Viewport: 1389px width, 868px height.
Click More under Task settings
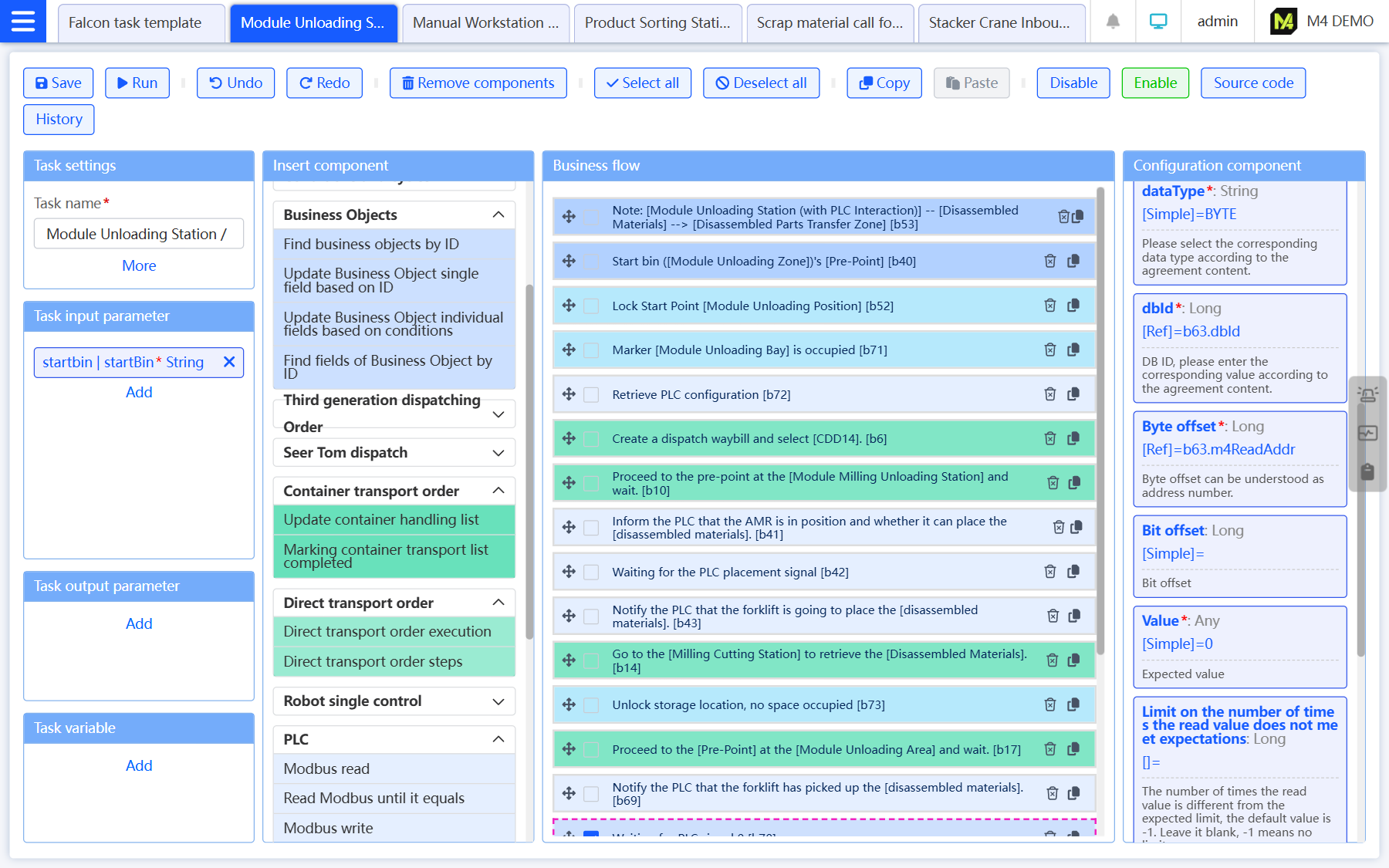coord(139,265)
